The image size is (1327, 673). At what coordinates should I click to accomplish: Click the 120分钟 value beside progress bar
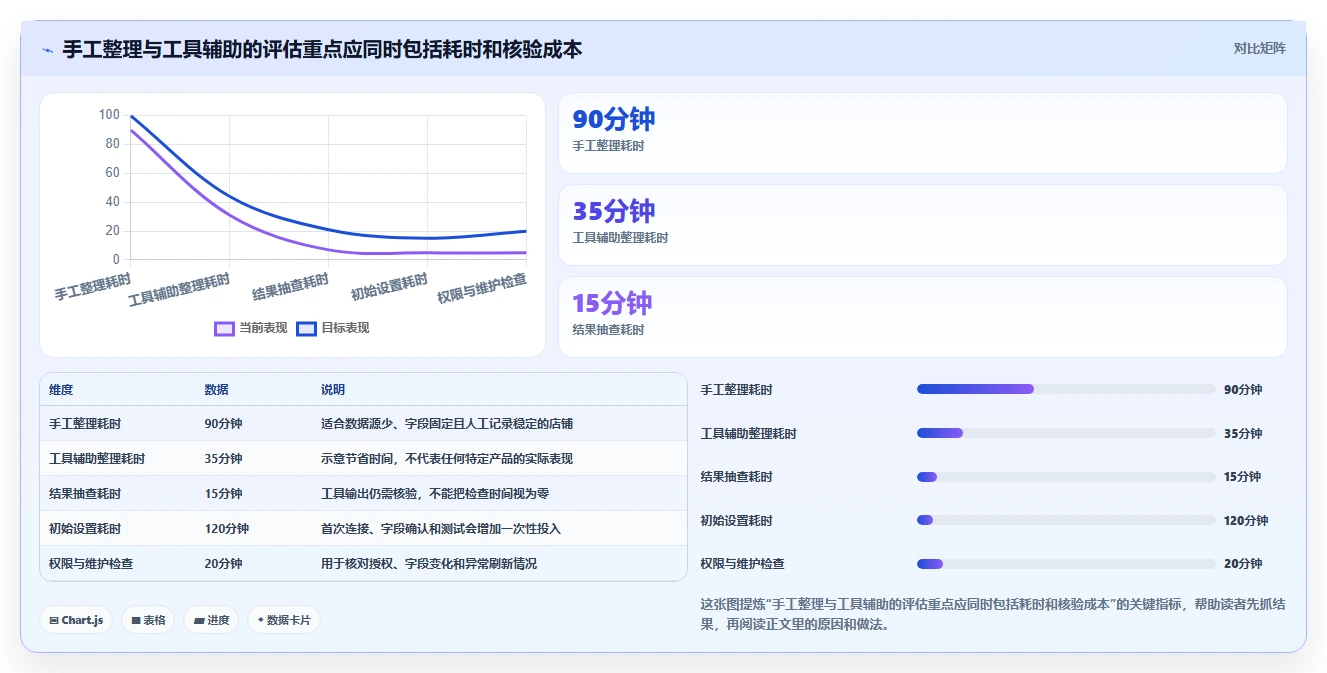pyautogui.click(x=1246, y=521)
